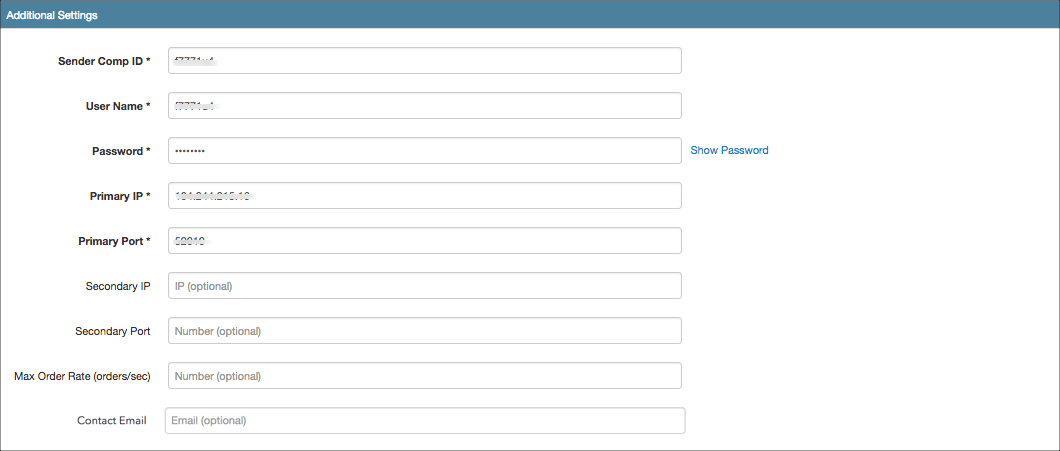Focus the Max Order Rate input
Image resolution: width=1060 pixels, height=451 pixels.
click(425, 375)
